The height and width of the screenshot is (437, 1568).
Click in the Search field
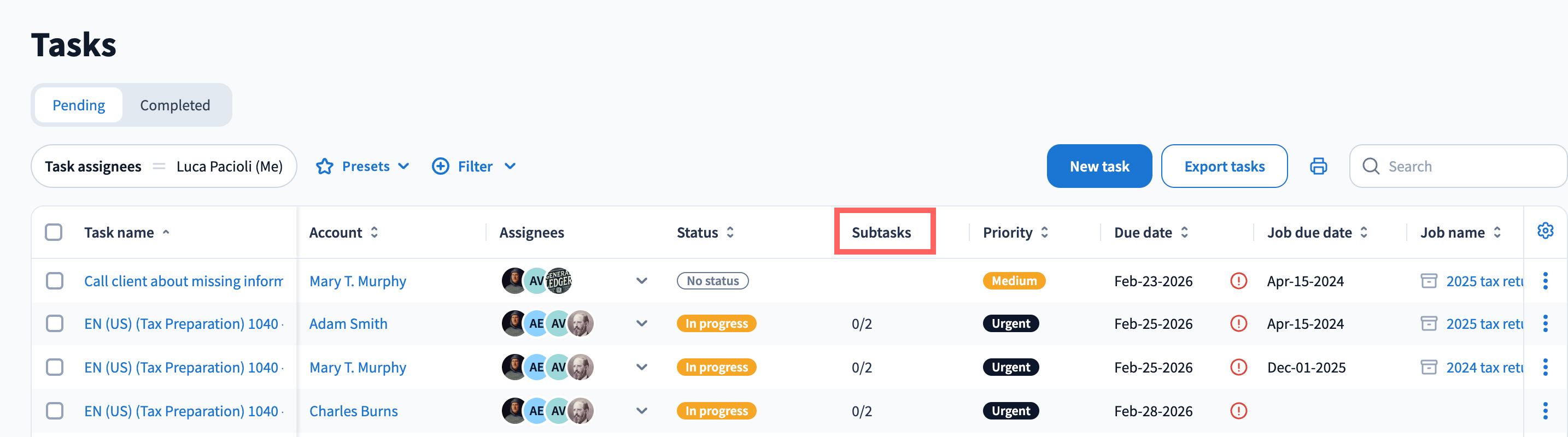point(1461,166)
